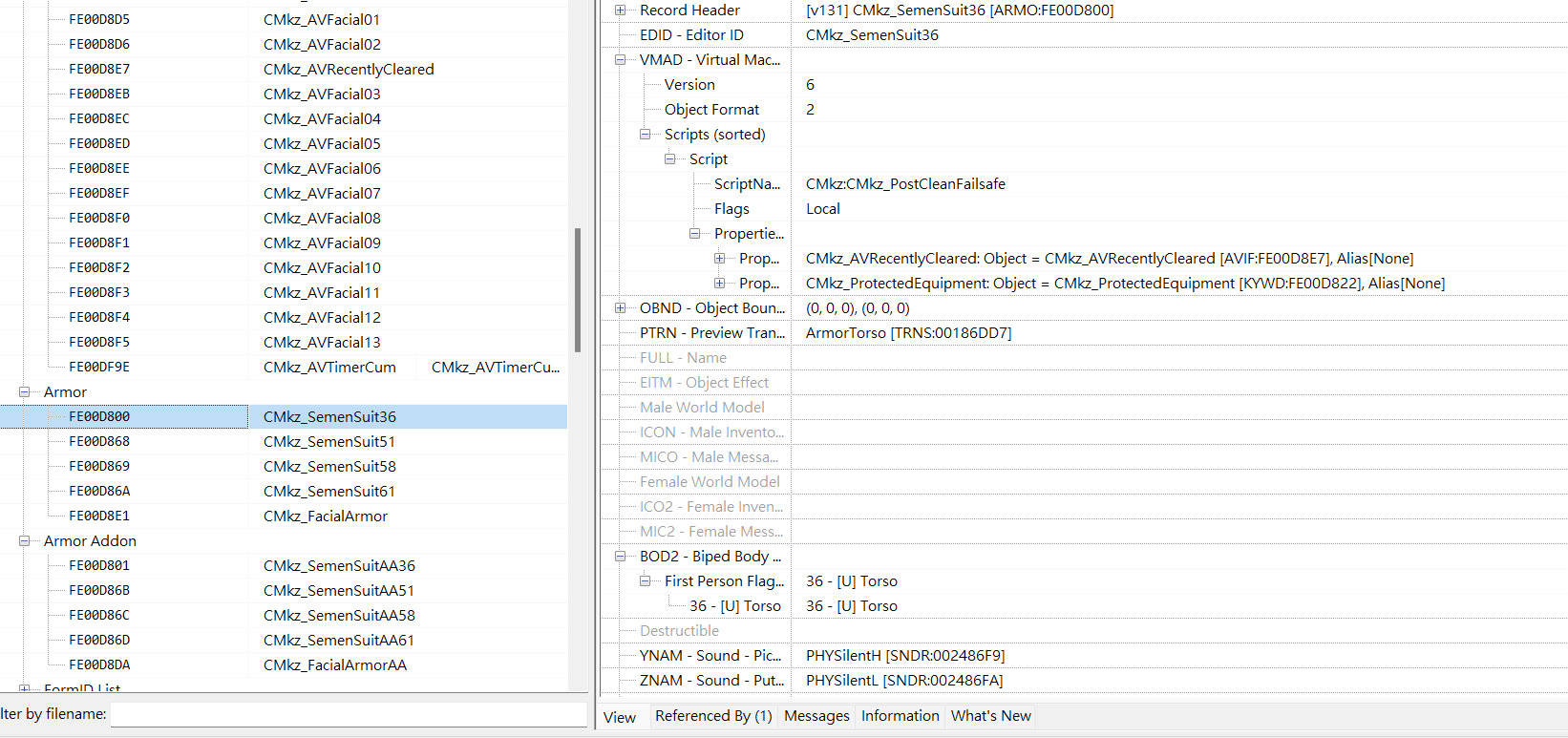The height and width of the screenshot is (738, 1568).
Task: Select record FE00D8E7 CMkz_AVRecentlyCleared
Action: (284, 70)
